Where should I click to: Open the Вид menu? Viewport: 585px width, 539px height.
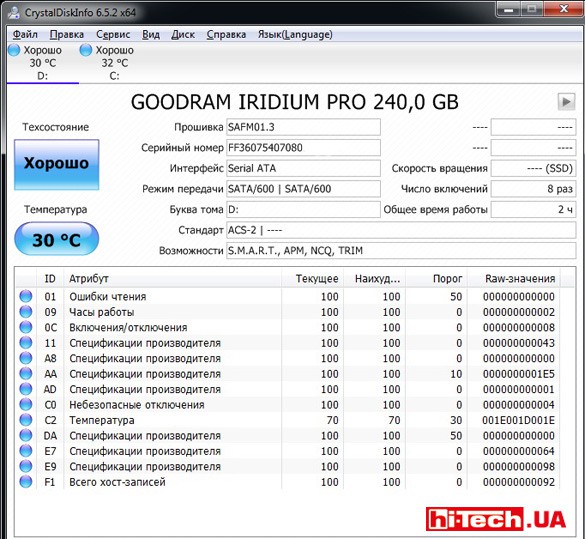coord(151,35)
